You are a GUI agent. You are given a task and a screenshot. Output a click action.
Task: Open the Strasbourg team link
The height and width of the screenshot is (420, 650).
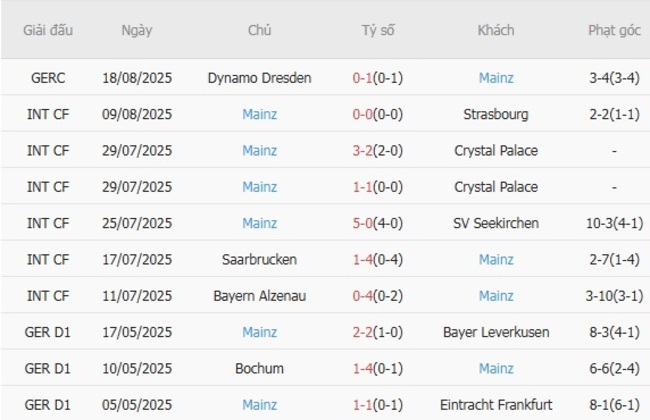click(495, 114)
